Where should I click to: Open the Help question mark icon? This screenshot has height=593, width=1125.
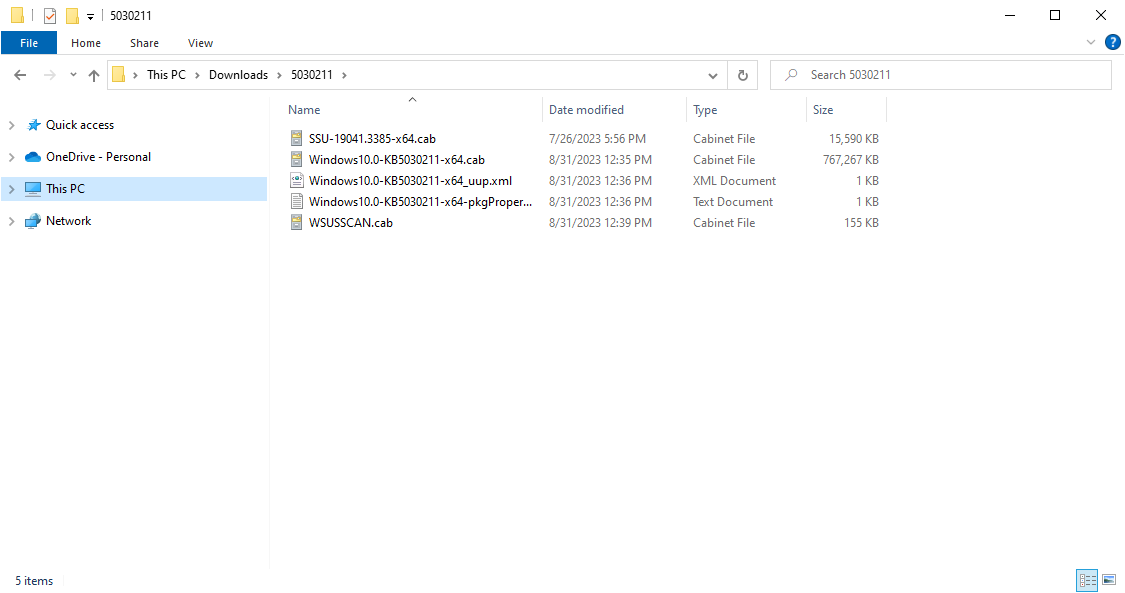(x=1113, y=42)
